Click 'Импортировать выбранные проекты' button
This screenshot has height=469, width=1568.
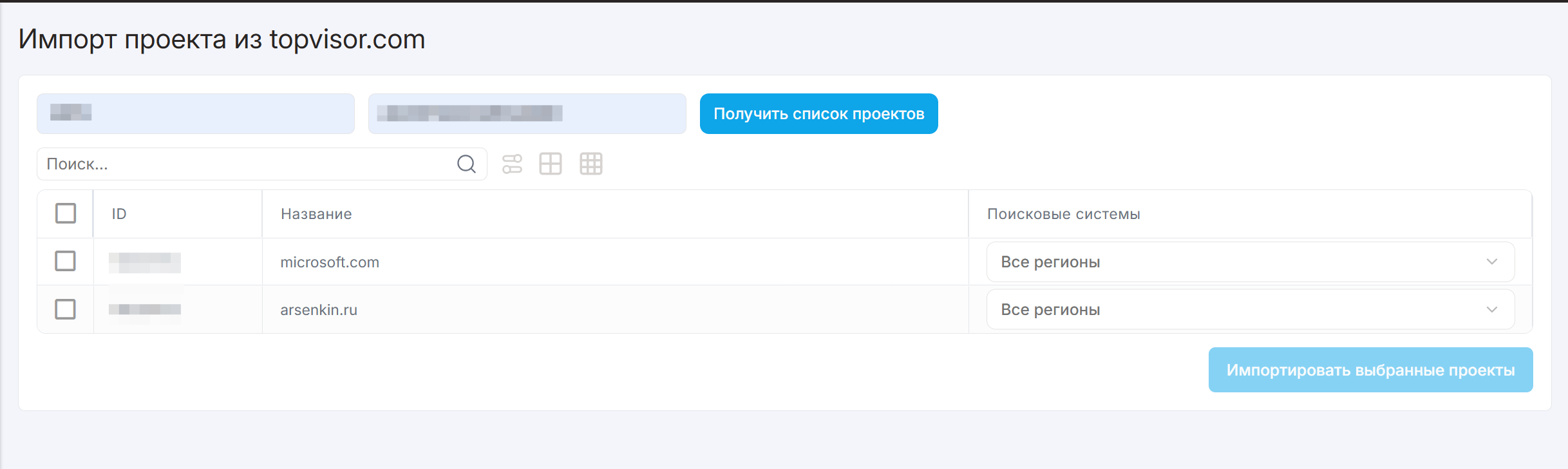coord(1370,370)
